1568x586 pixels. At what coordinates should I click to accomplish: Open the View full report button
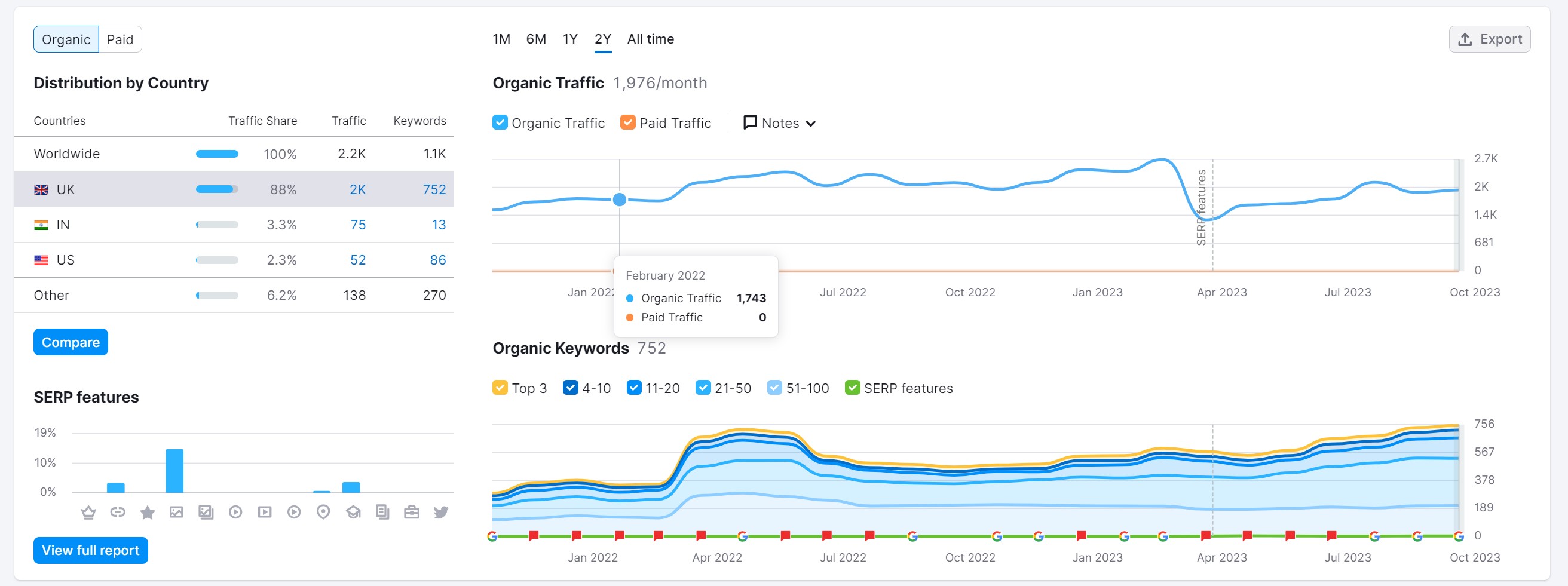(91, 550)
